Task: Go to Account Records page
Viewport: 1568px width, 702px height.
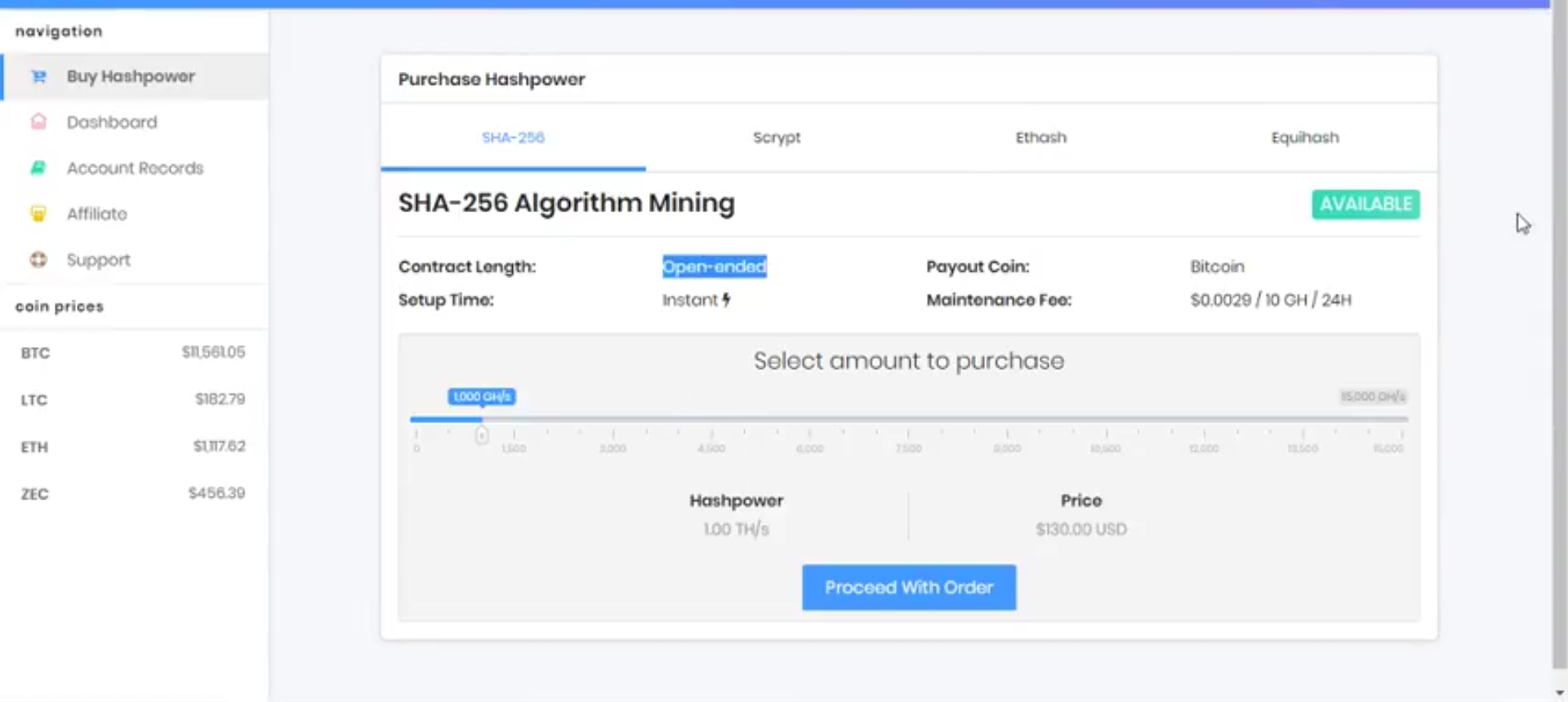Action: [135, 168]
